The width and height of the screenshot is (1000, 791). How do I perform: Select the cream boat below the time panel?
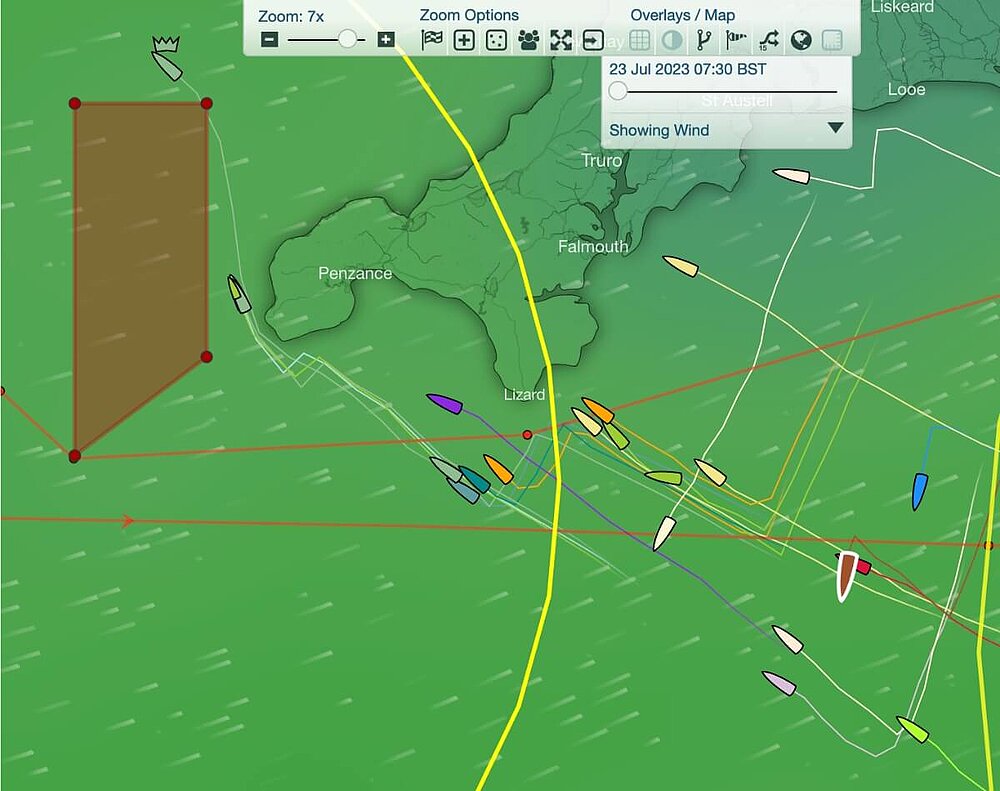coord(791,176)
